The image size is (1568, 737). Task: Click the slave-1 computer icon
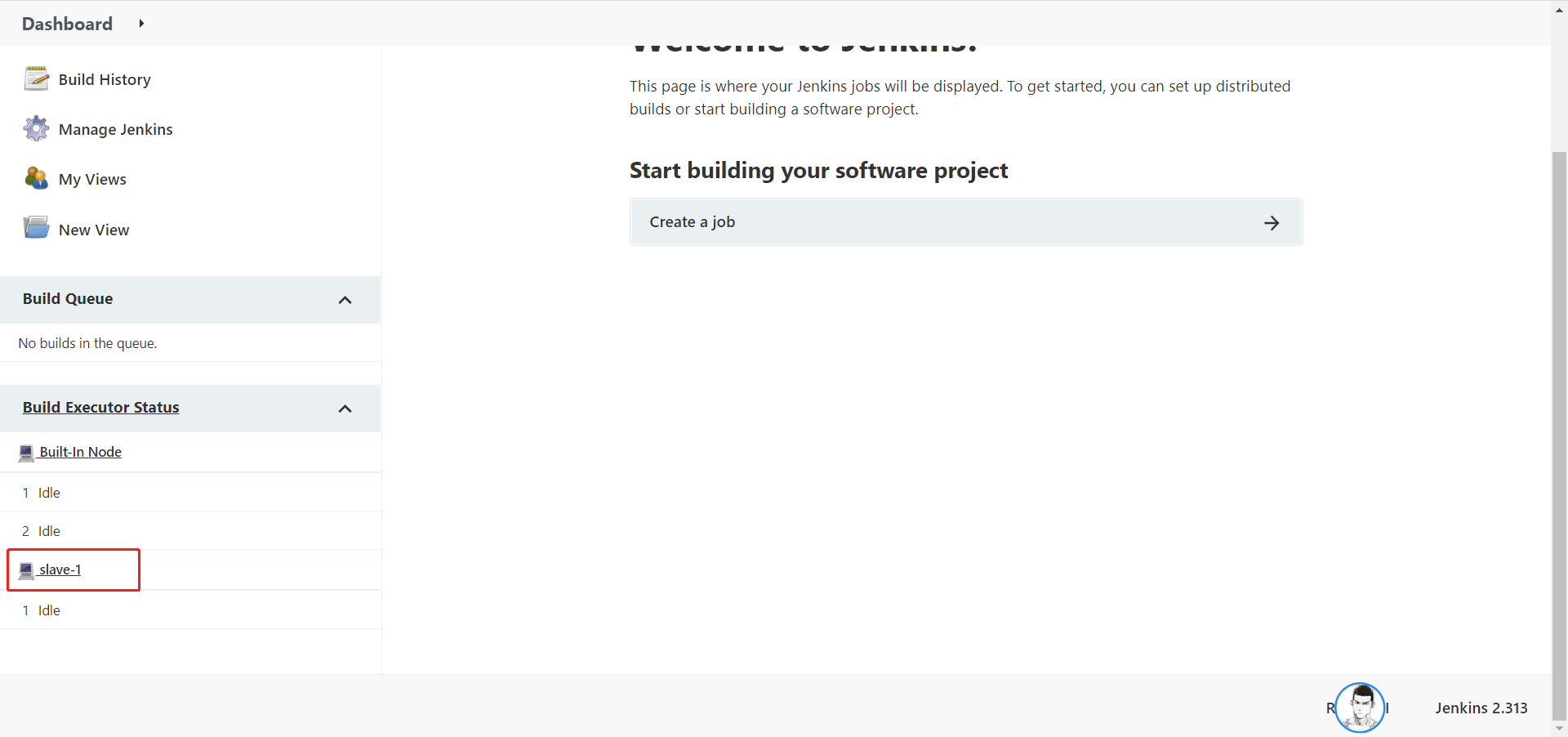26,570
